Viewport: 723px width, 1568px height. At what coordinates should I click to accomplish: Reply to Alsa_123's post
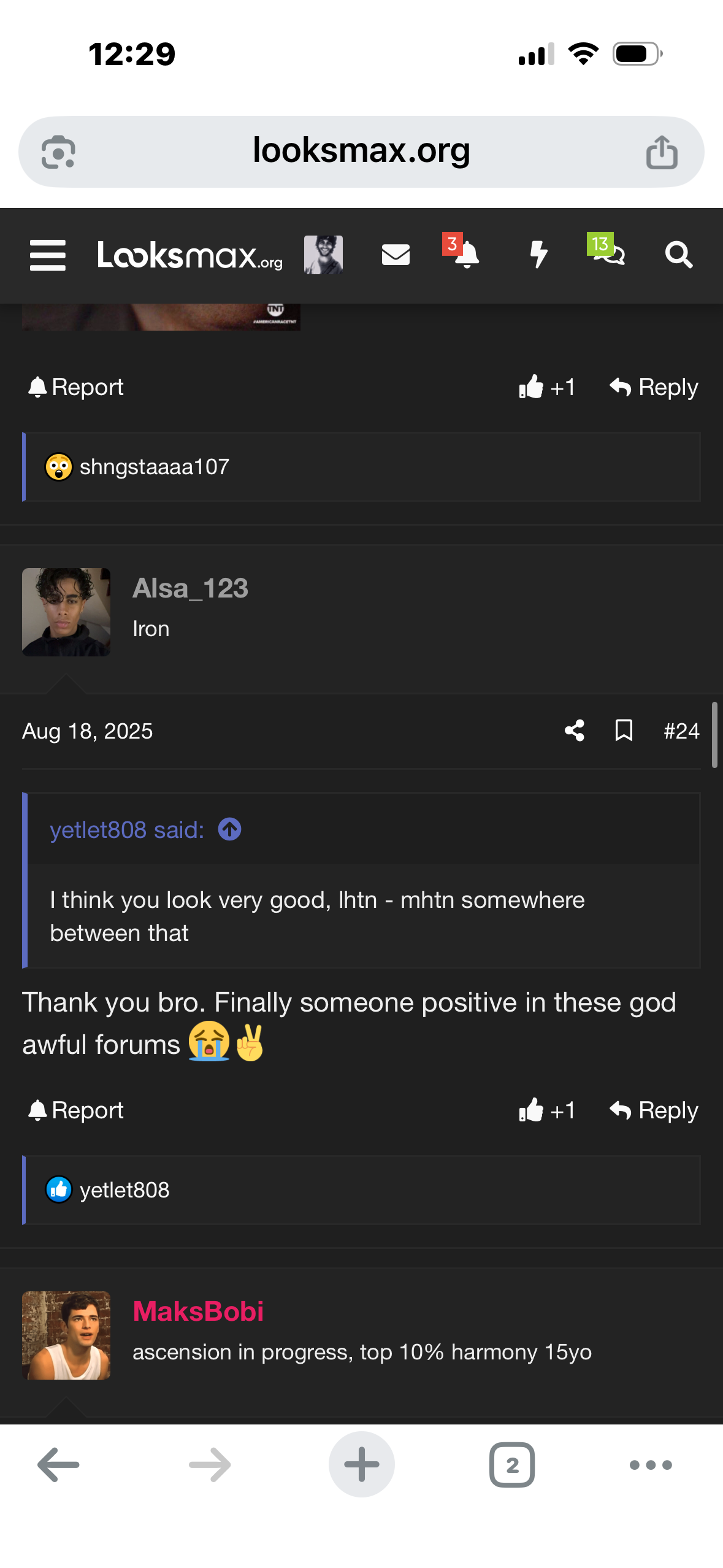(x=654, y=1110)
